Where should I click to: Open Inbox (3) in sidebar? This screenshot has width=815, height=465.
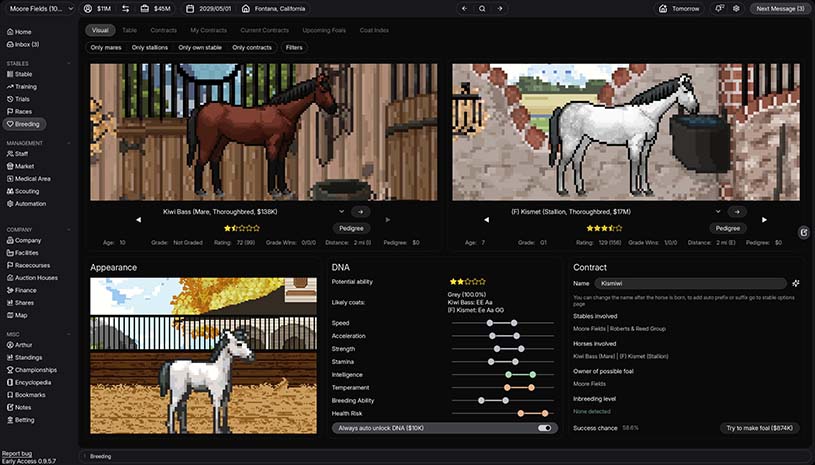pyautogui.click(x=22, y=45)
